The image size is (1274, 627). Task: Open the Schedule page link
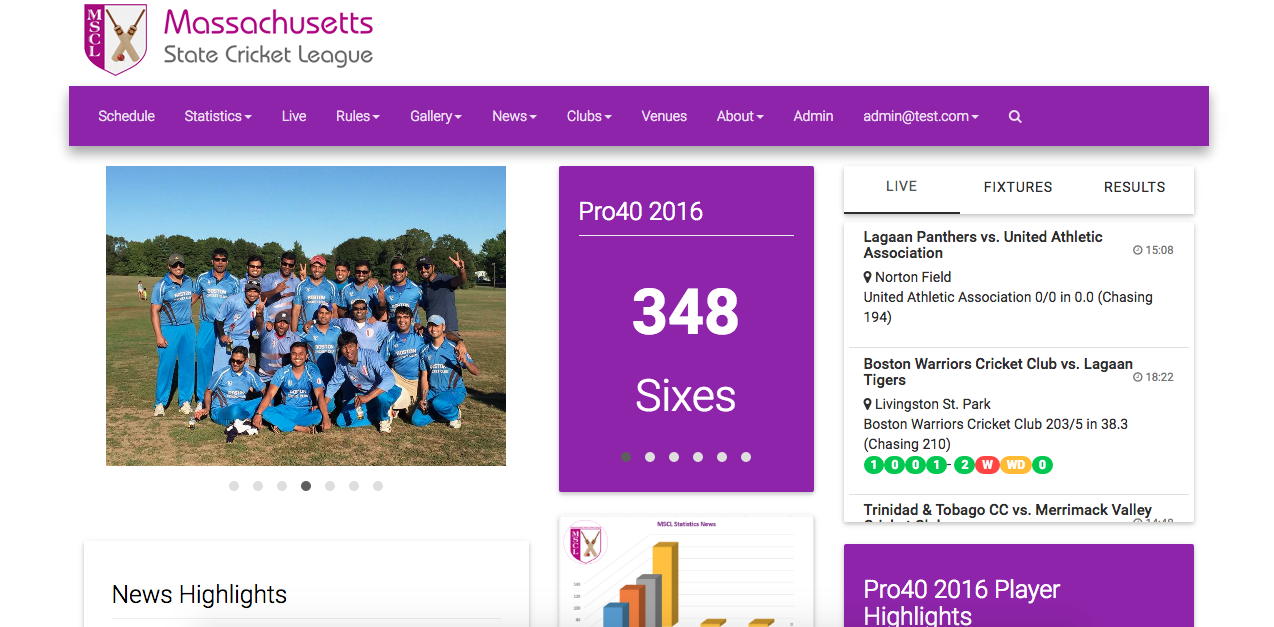(126, 117)
